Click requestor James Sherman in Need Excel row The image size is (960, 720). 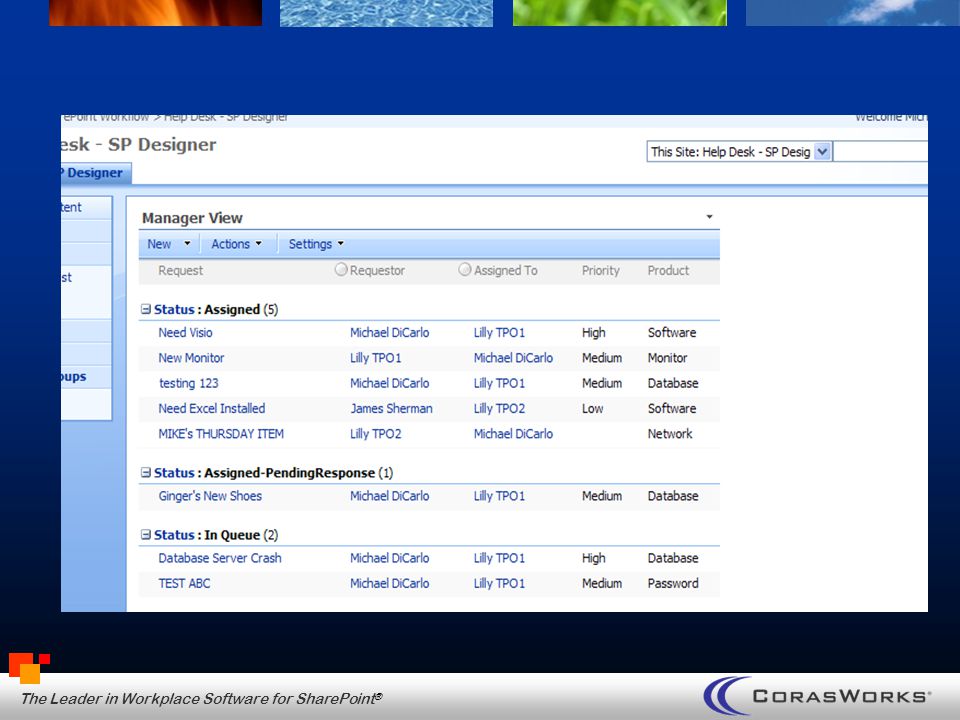click(391, 408)
